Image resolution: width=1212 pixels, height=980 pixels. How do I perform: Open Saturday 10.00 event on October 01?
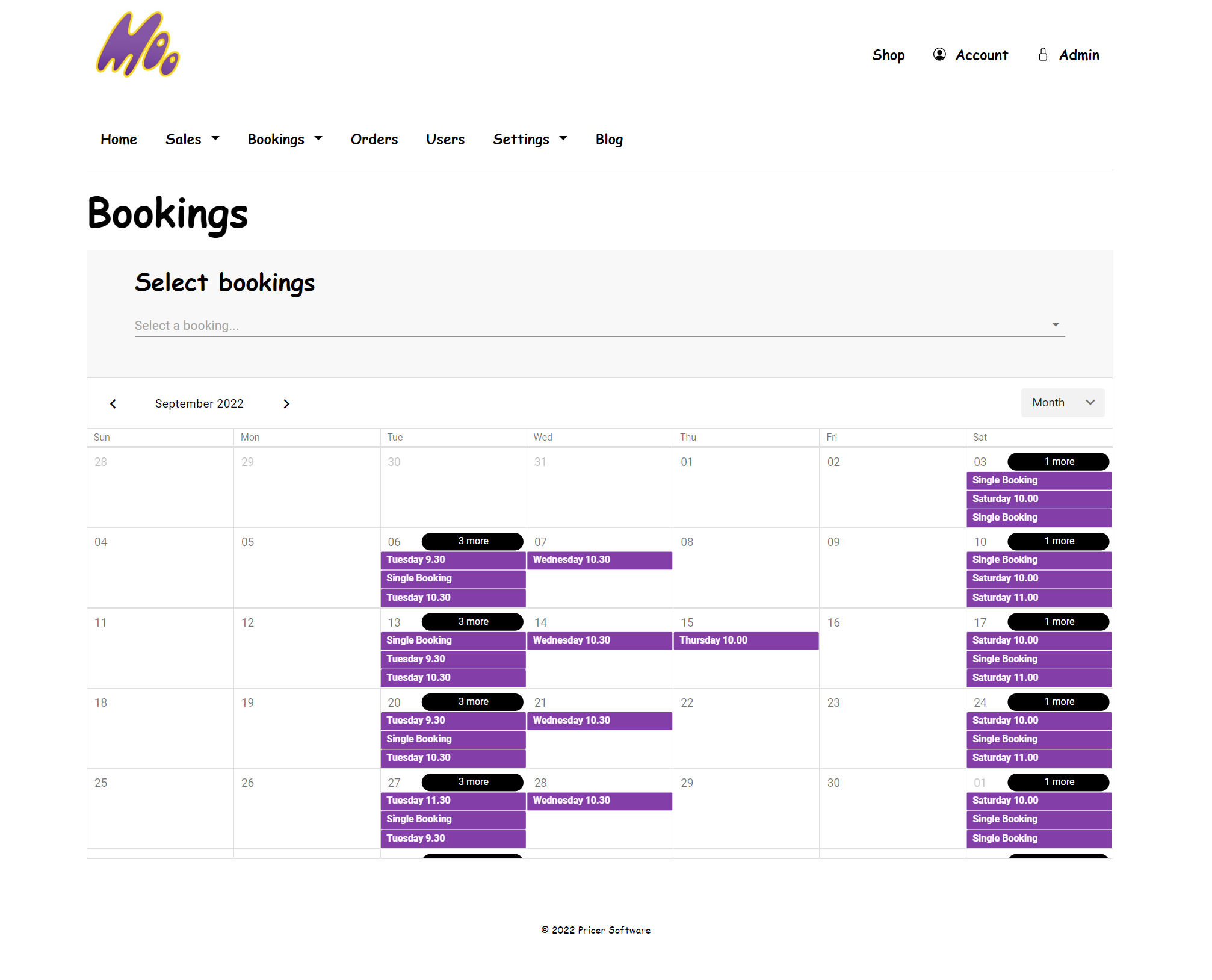tap(1039, 801)
